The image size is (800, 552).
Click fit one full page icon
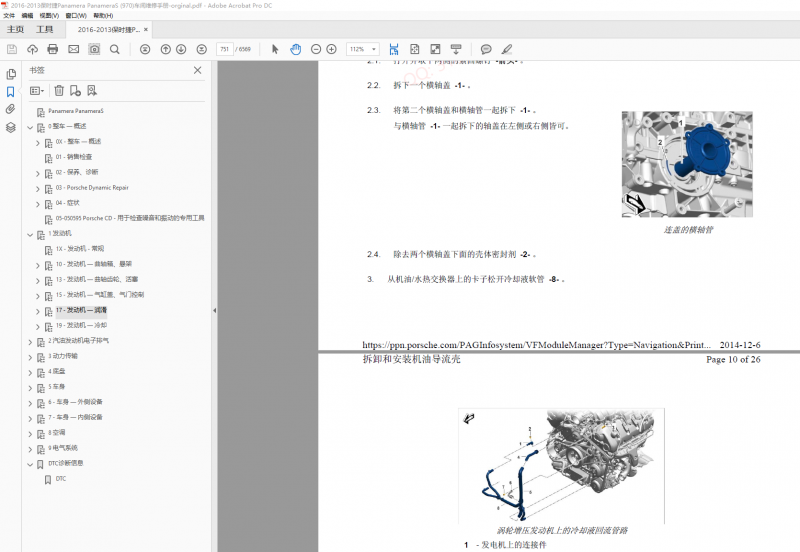tap(414, 49)
